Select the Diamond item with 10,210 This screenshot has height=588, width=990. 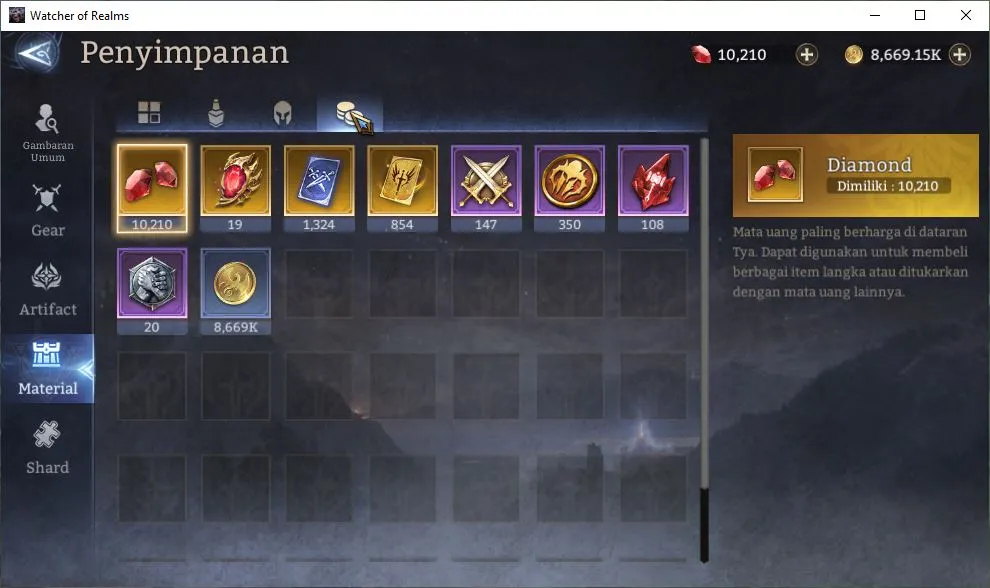tap(152, 188)
